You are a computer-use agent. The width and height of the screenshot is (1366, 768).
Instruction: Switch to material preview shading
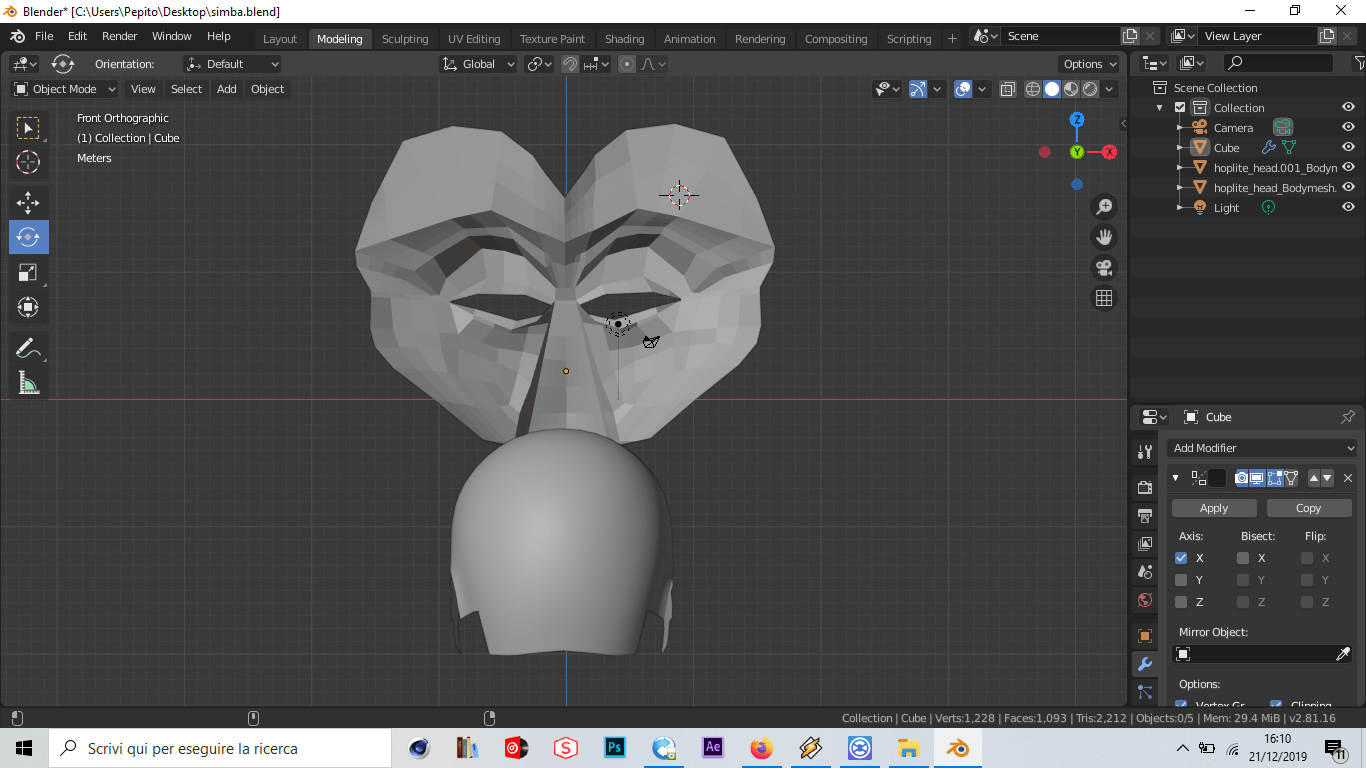pyautogui.click(x=1071, y=89)
